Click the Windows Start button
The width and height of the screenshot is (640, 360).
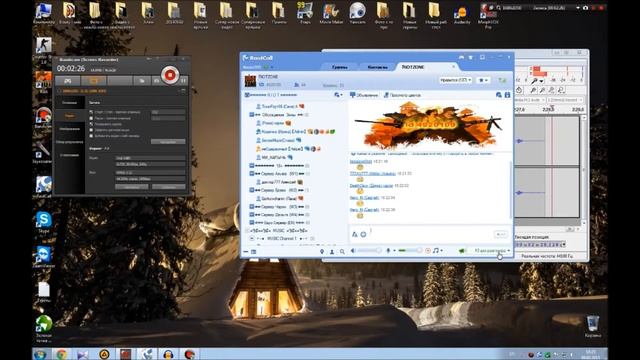tap(40, 354)
